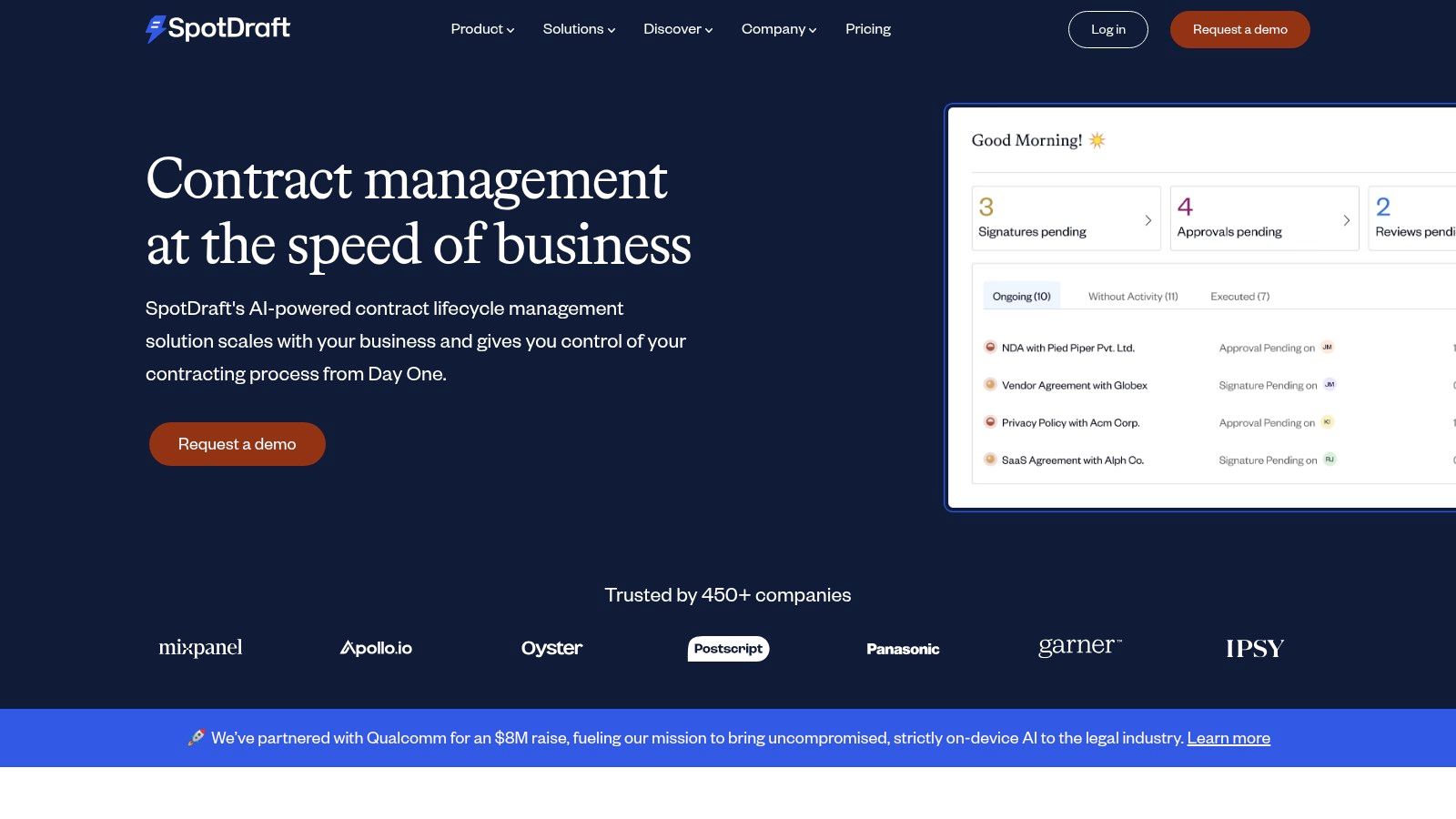1456x819 pixels.
Task: Click the garner logo
Action: (1080, 646)
